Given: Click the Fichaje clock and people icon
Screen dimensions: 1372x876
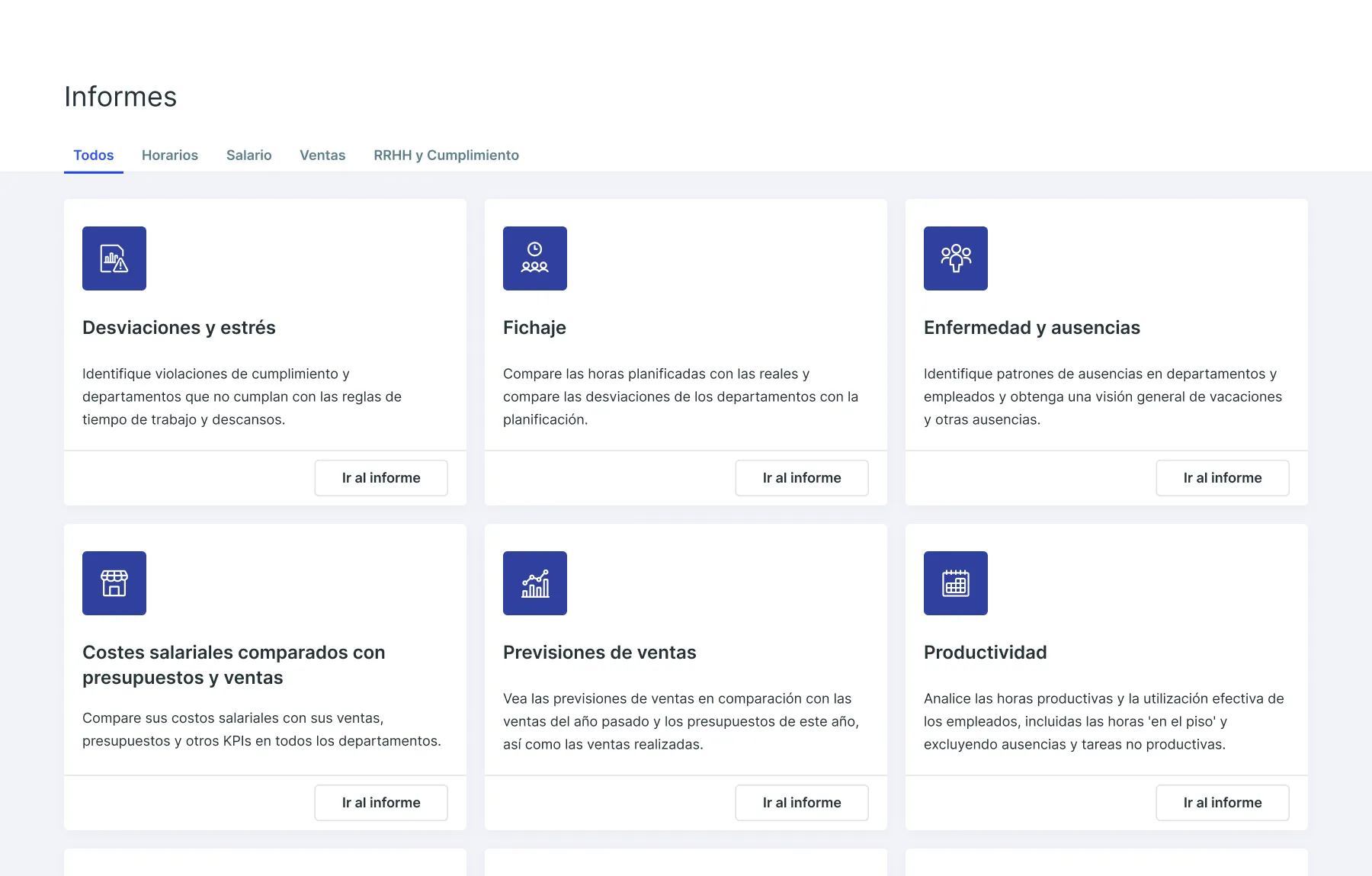Looking at the screenshot, I should (x=535, y=258).
